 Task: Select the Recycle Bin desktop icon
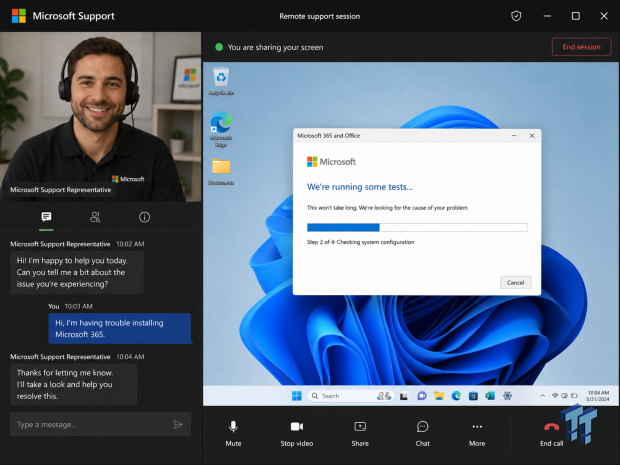(x=221, y=81)
